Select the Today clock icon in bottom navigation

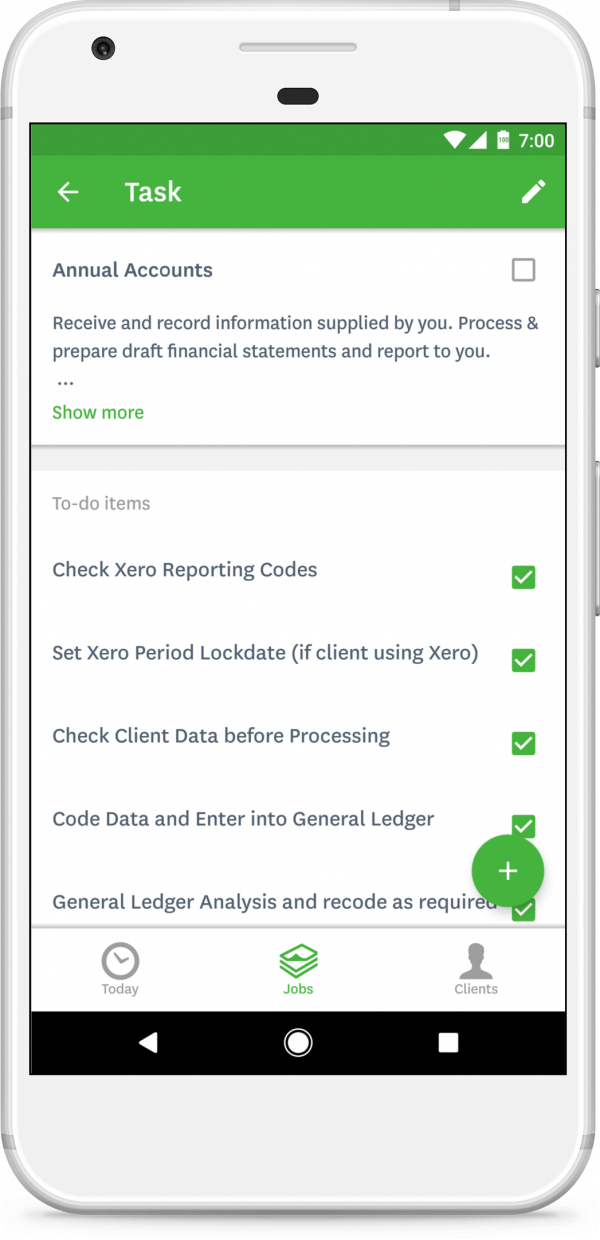(x=120, y=960)
